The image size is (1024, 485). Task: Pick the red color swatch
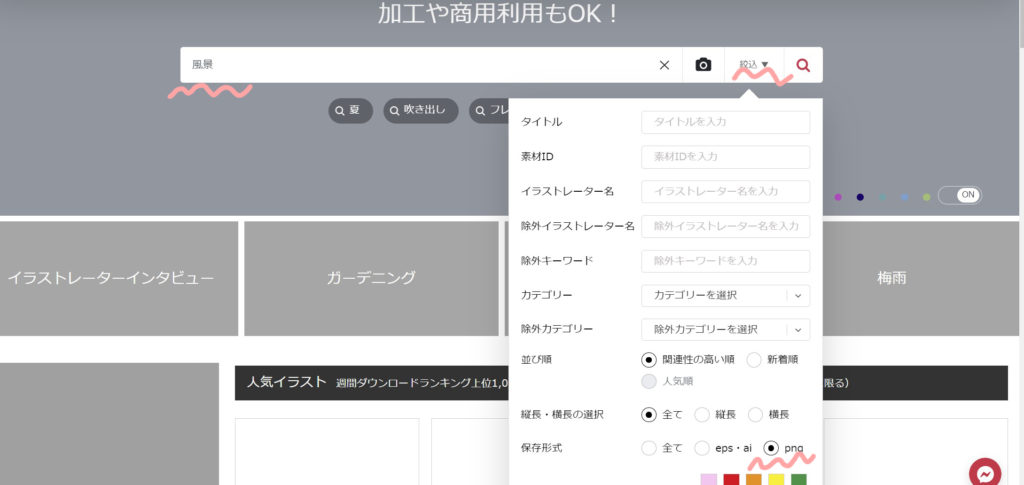point(731,480)
